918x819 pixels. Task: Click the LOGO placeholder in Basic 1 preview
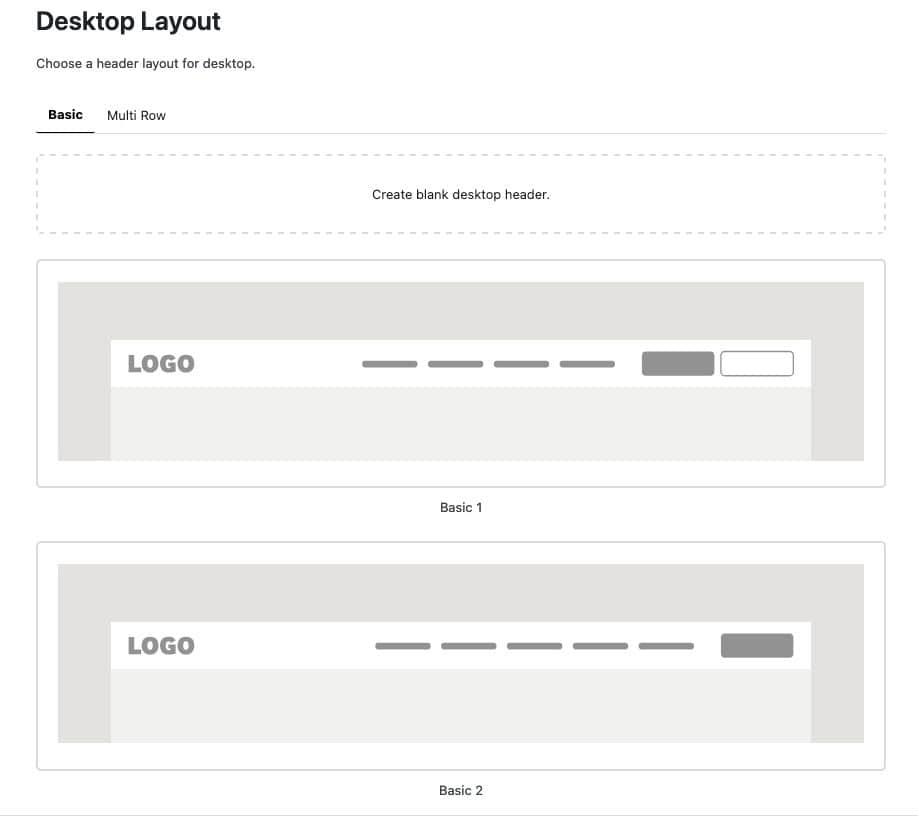coord(161,364)
